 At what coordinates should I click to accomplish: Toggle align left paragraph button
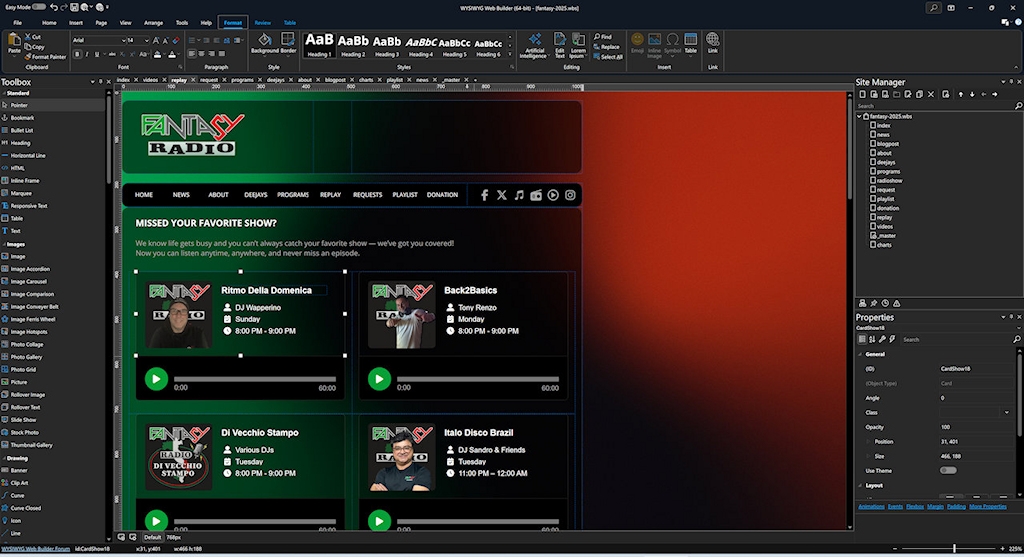point(192,54)
